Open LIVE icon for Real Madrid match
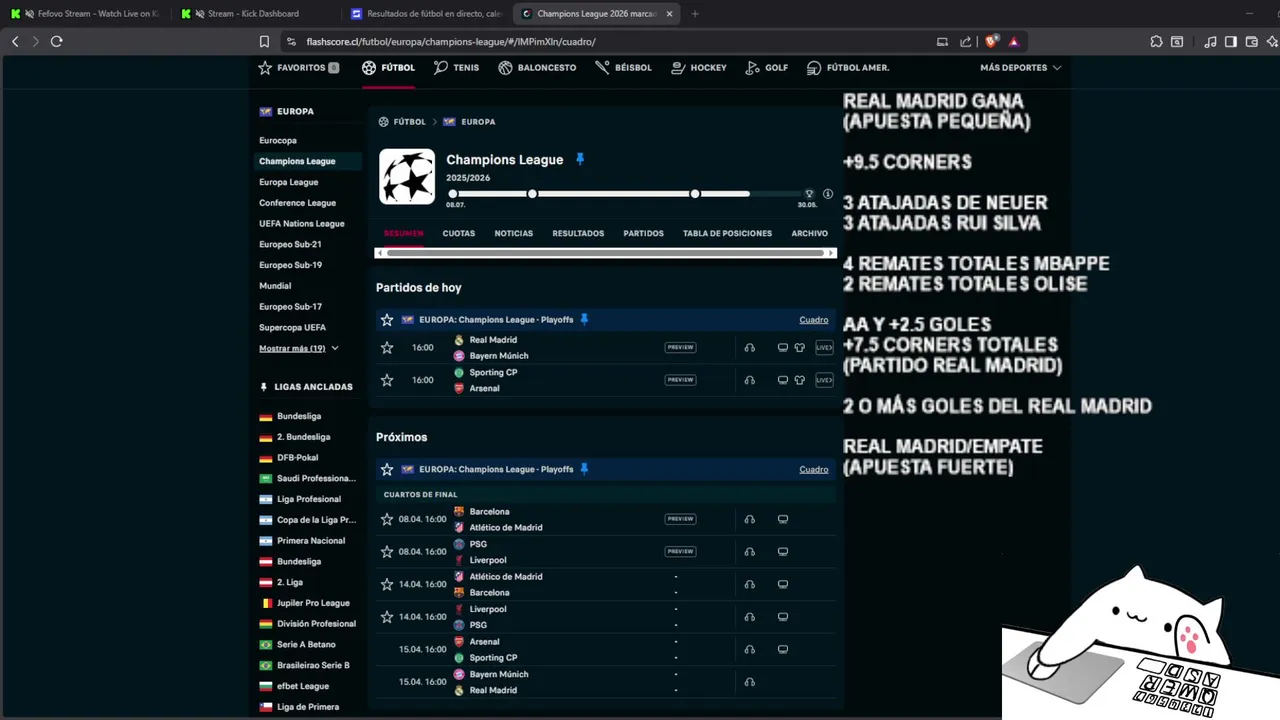Viewport: 1280px width, 720px height. [824, 348]
